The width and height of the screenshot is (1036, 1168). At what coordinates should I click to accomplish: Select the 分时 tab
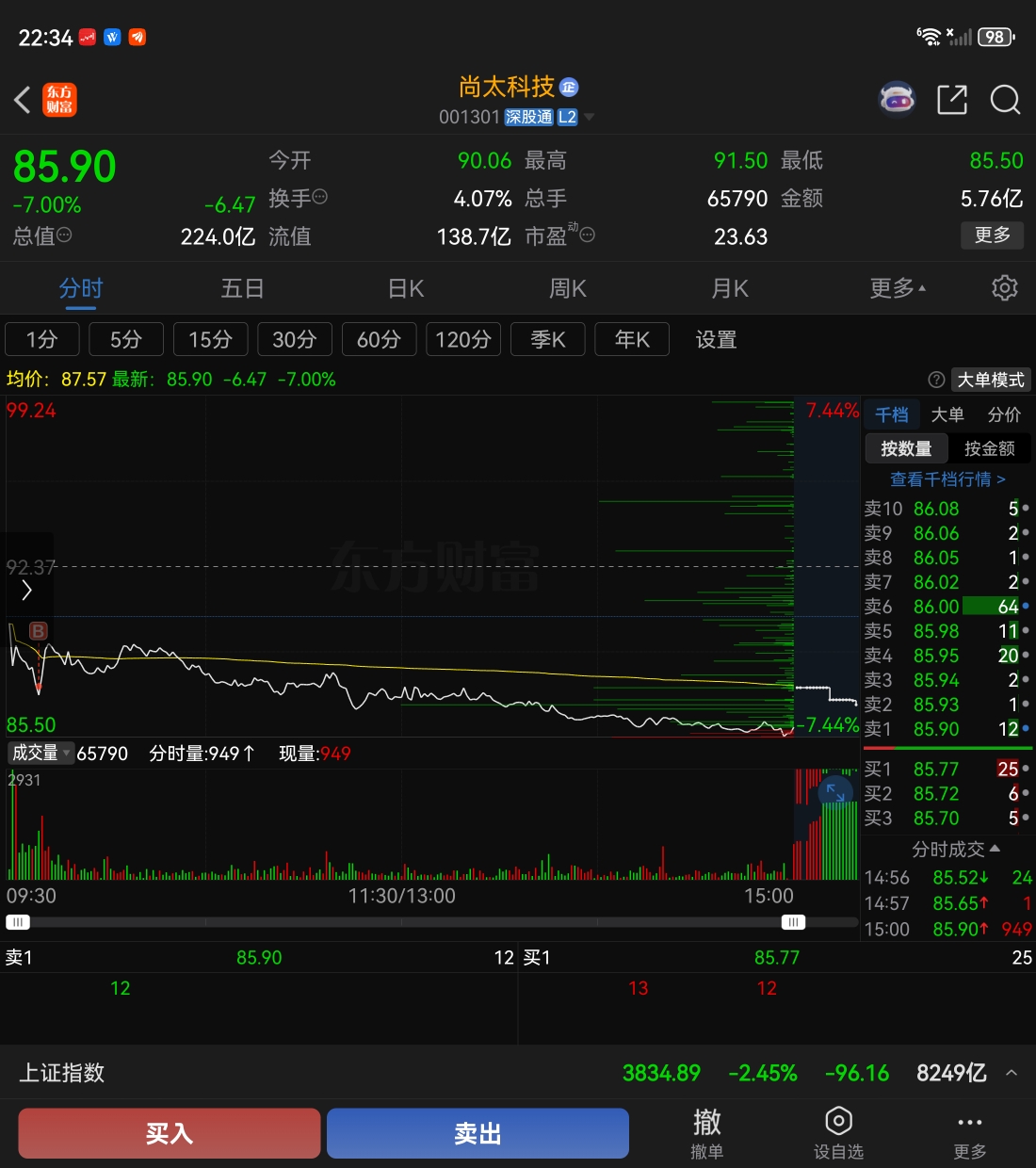click(81, 287)
